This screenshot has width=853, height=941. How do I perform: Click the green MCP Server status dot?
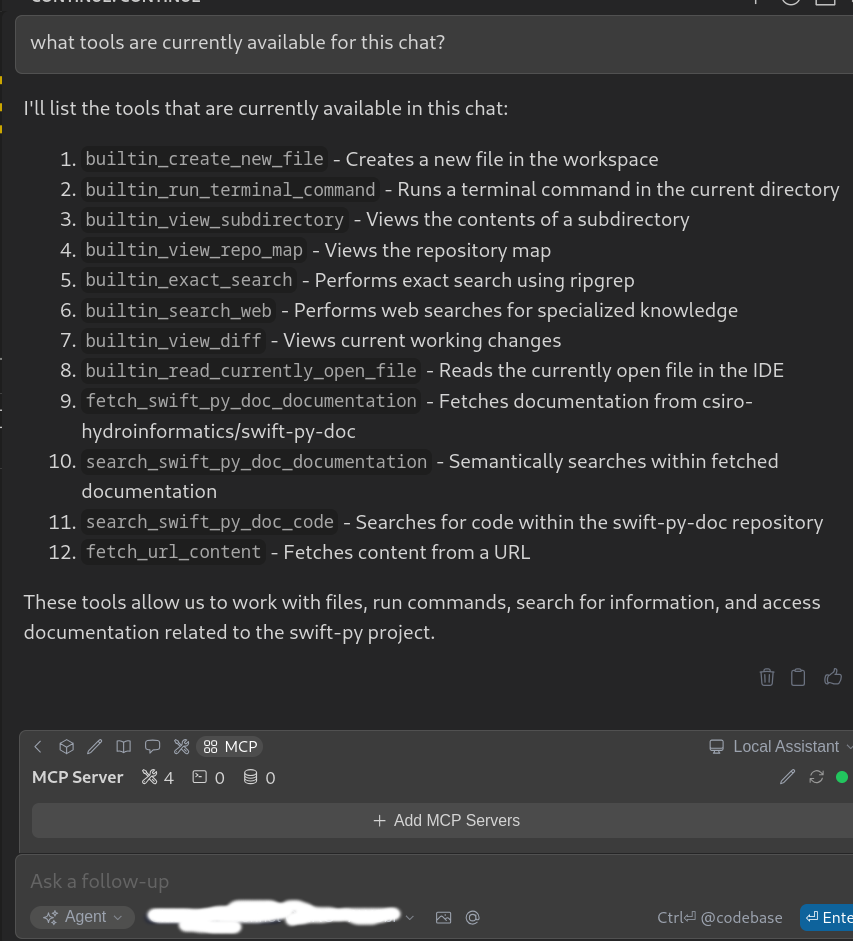point(843,777)
